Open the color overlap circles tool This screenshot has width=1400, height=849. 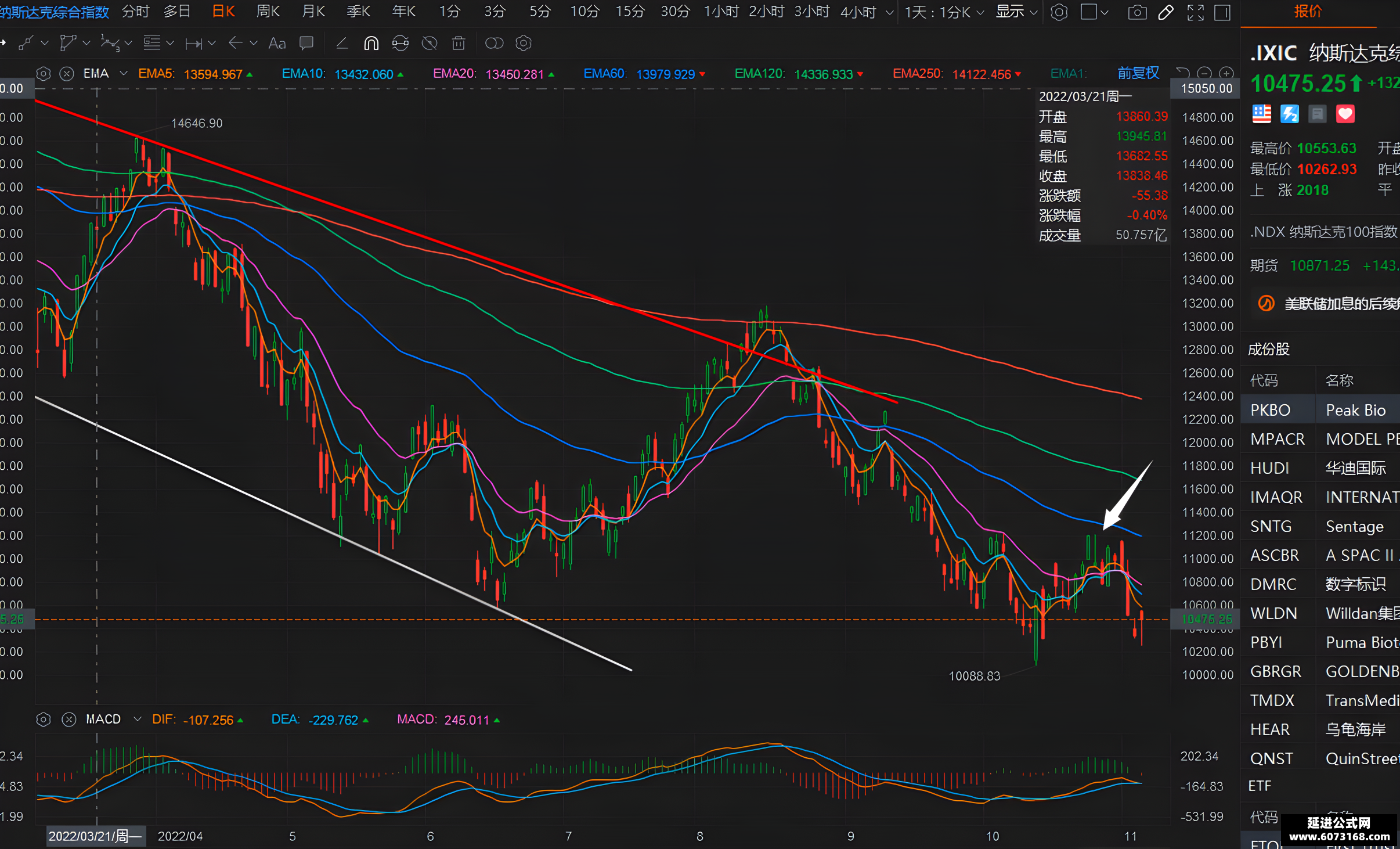click(x=494, y=43)
